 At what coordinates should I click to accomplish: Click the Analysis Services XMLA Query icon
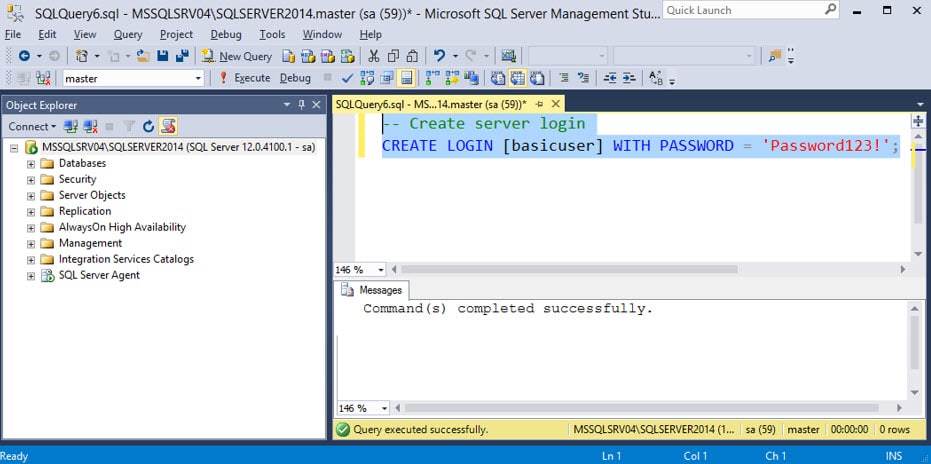click(348, 56)
